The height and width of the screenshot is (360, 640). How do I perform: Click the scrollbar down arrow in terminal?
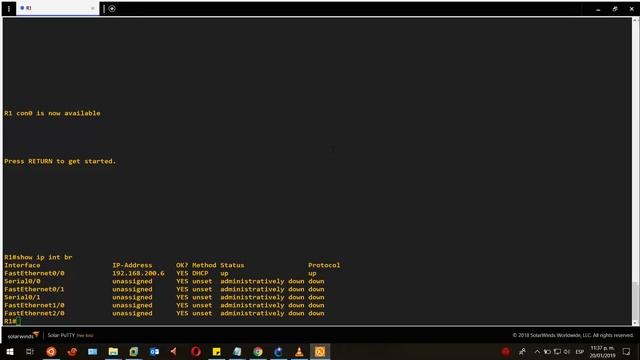point(636,322)
